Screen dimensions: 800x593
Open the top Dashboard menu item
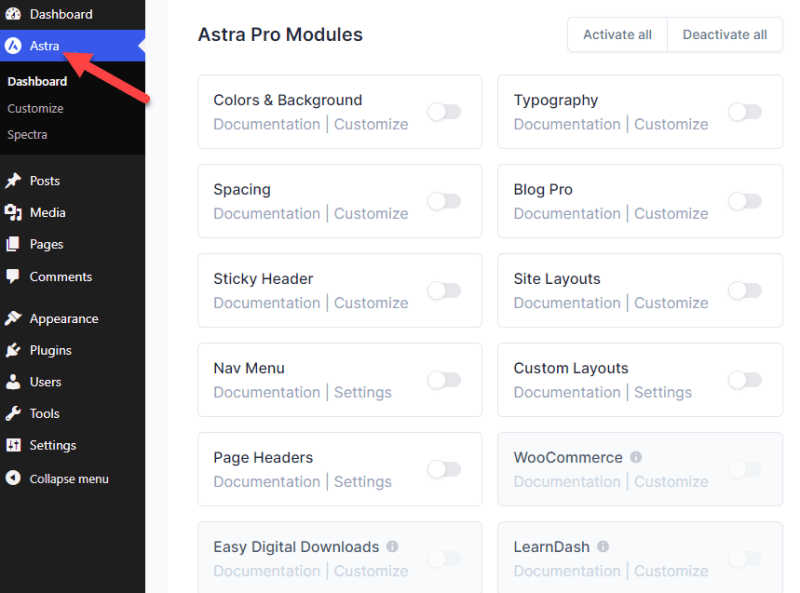coord(72,14)
